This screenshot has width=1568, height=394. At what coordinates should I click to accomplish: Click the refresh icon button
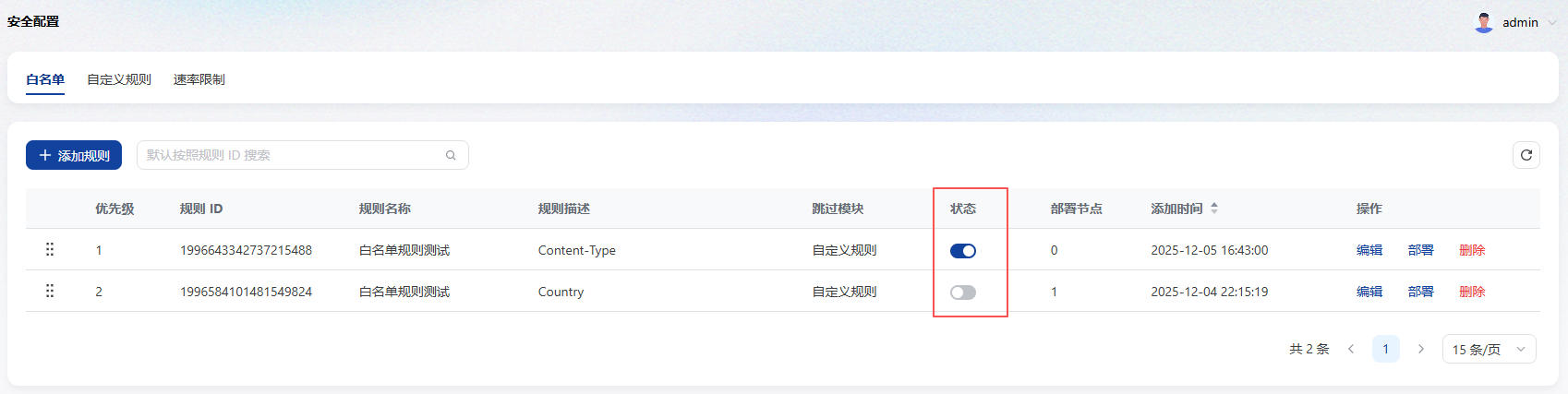(1526, 155)
